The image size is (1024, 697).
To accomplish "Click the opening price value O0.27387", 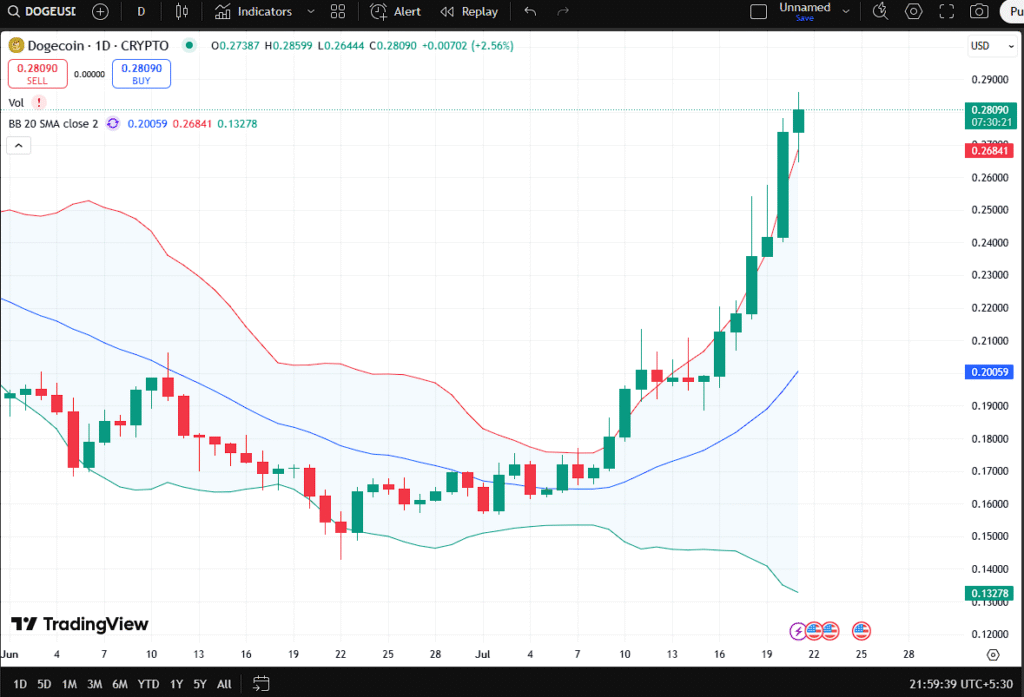I will (x=235, y=46).
